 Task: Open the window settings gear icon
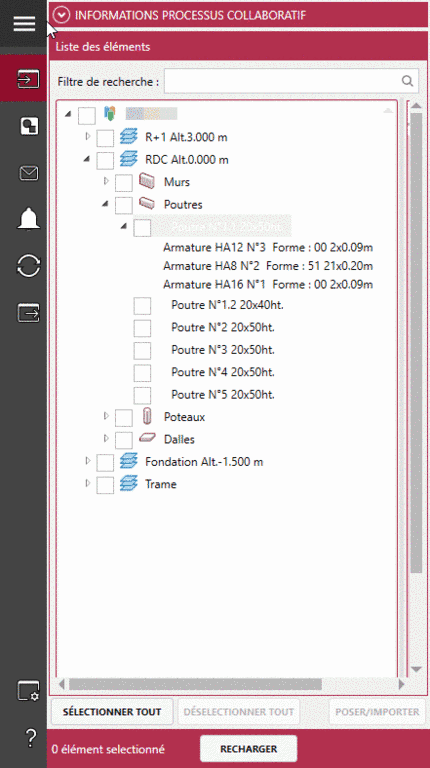click(28, 691)
